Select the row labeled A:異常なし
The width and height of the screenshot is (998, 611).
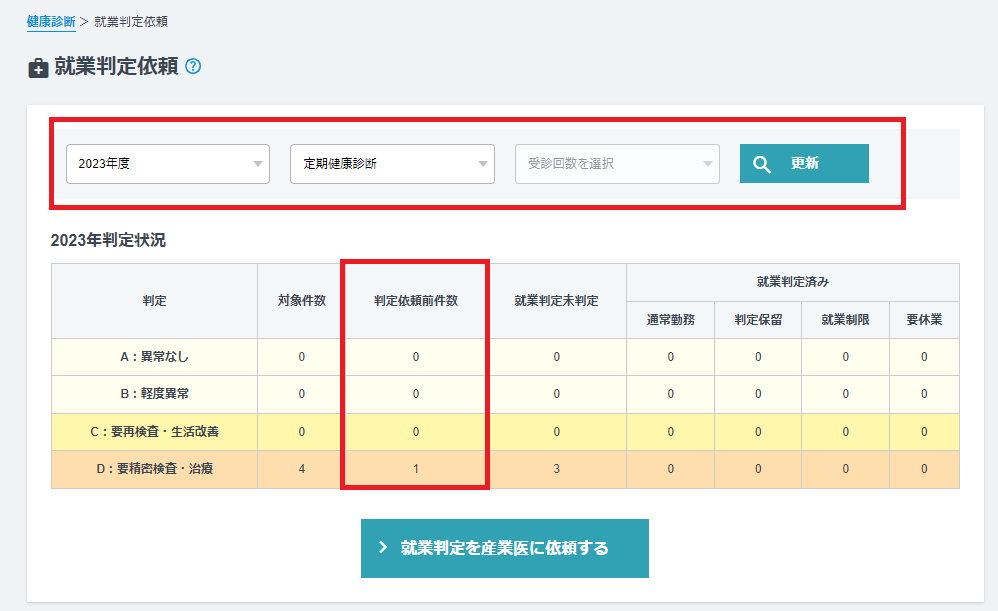pos(154,357)
